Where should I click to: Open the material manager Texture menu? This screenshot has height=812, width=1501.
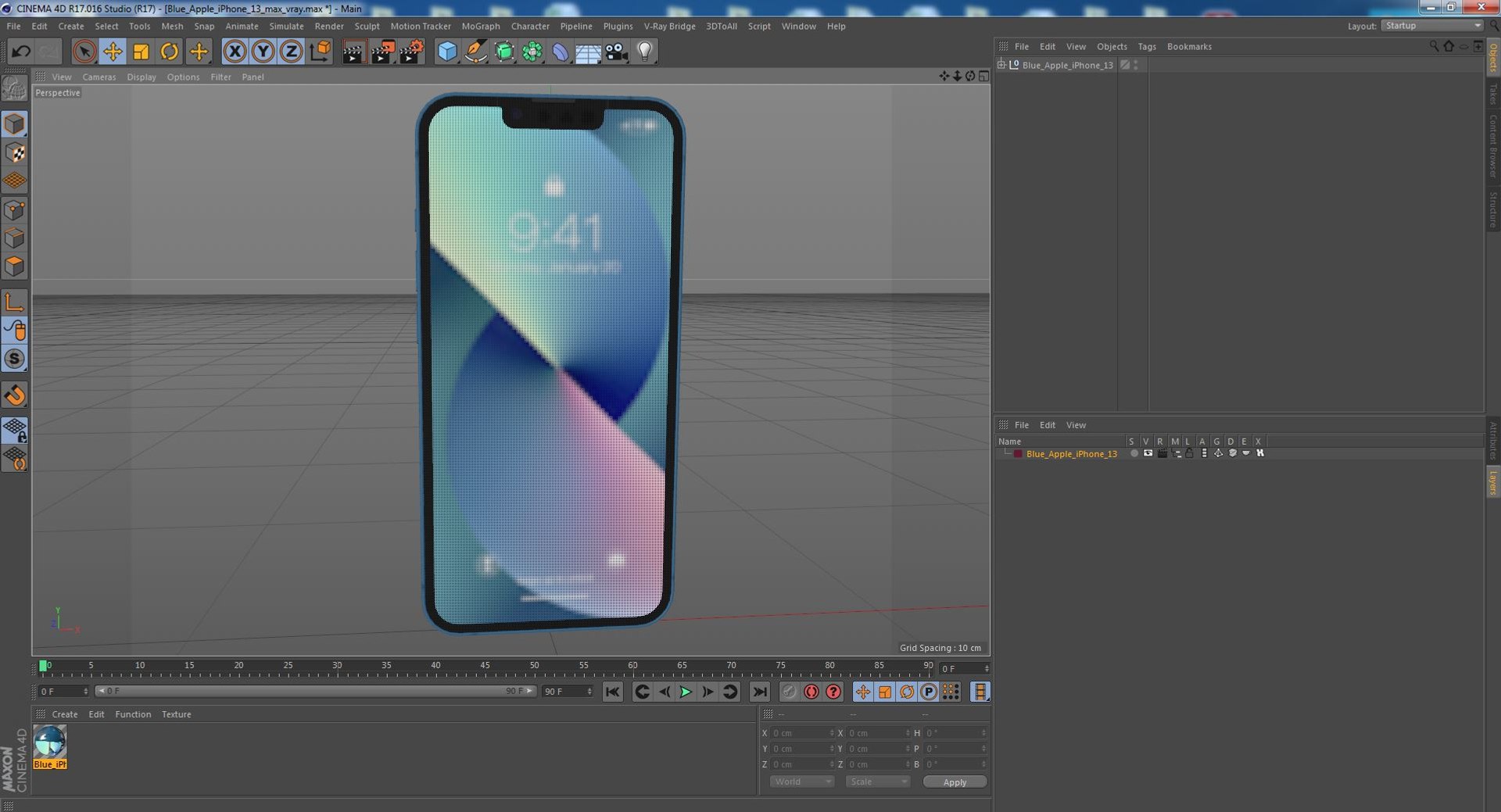click(x=176, y=714)
